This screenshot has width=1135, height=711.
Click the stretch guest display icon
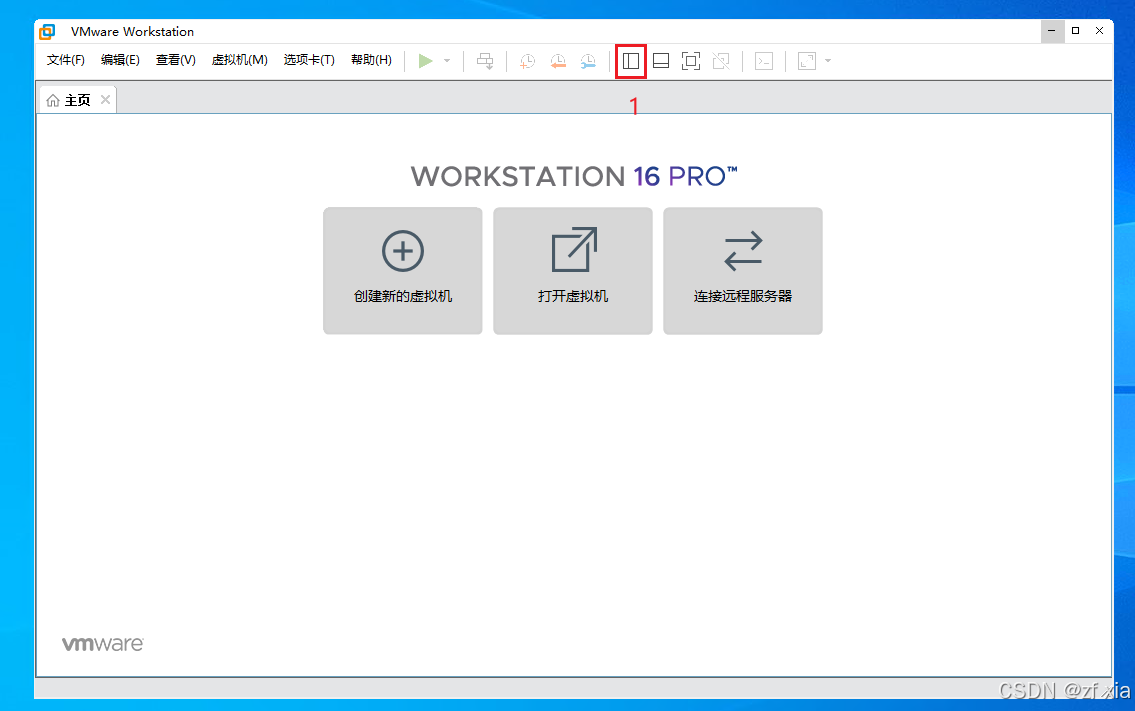(806, 61)
